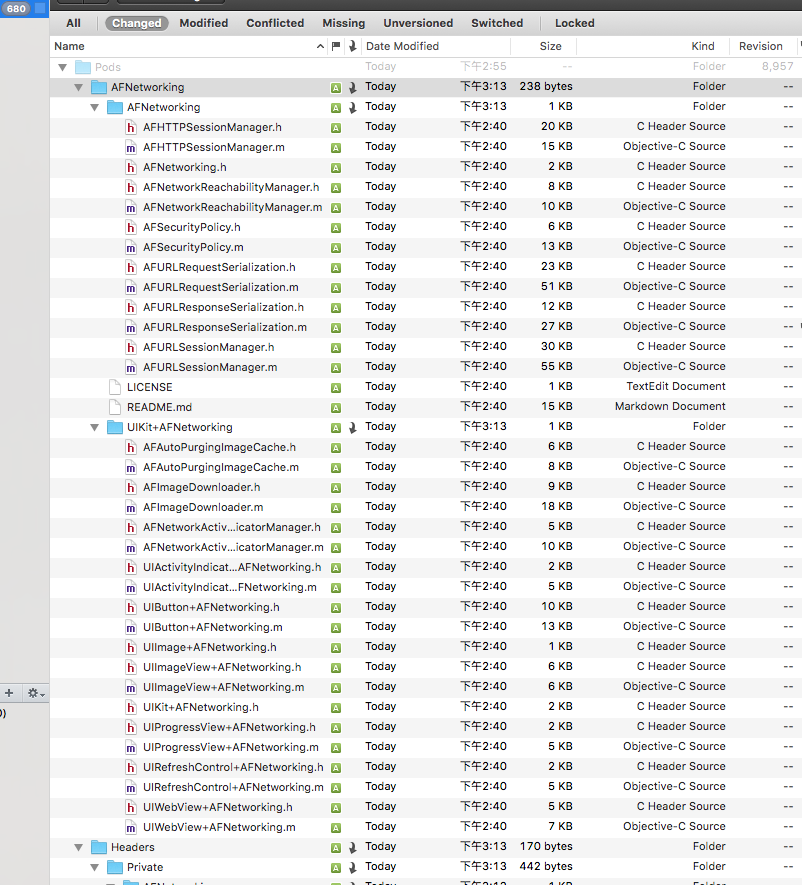This screenshot has height=885, width=802.
Task: Collapse the nested AFNetworking subfolder
Action: tap(94, 108)
